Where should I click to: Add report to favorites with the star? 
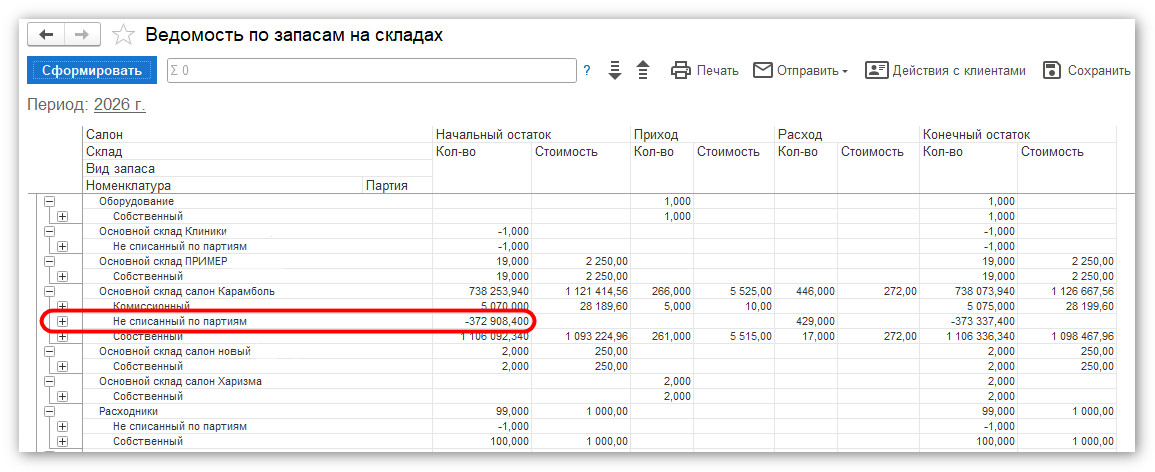pos(123,35)
